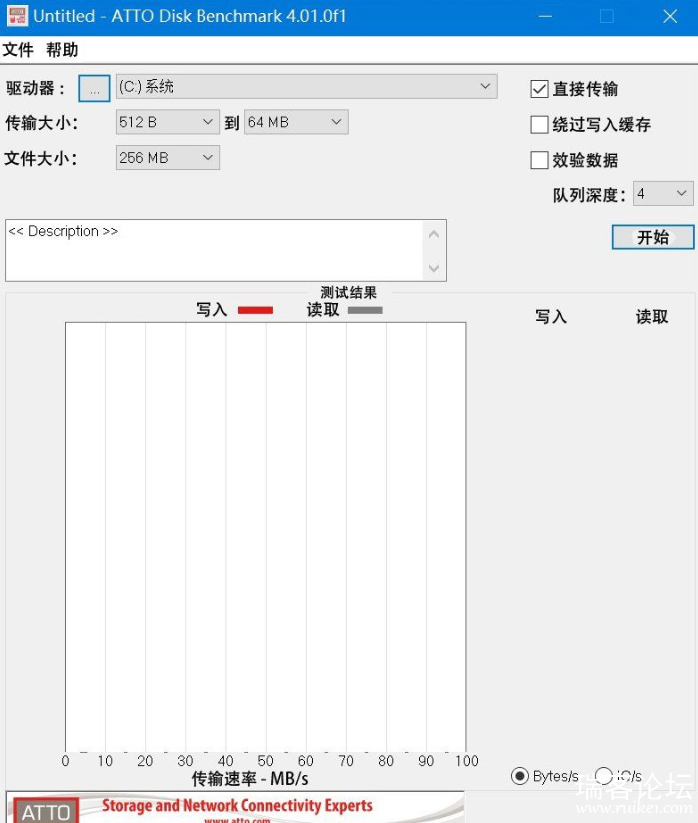Screen dimensions: 698x823
Task: Click the 读取 results column header
Action: pyautogui.click(x=652, y=317)
